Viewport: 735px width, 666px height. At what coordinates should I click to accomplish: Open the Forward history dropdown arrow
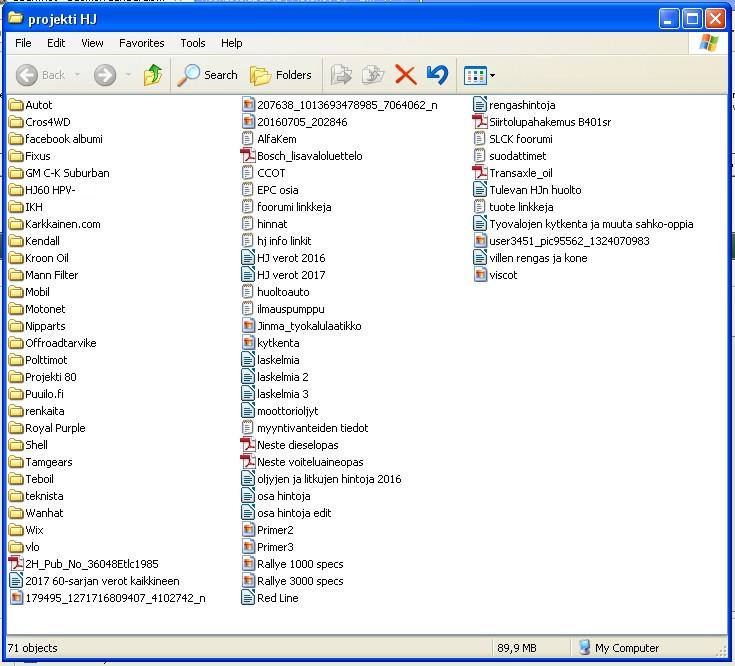128,75
